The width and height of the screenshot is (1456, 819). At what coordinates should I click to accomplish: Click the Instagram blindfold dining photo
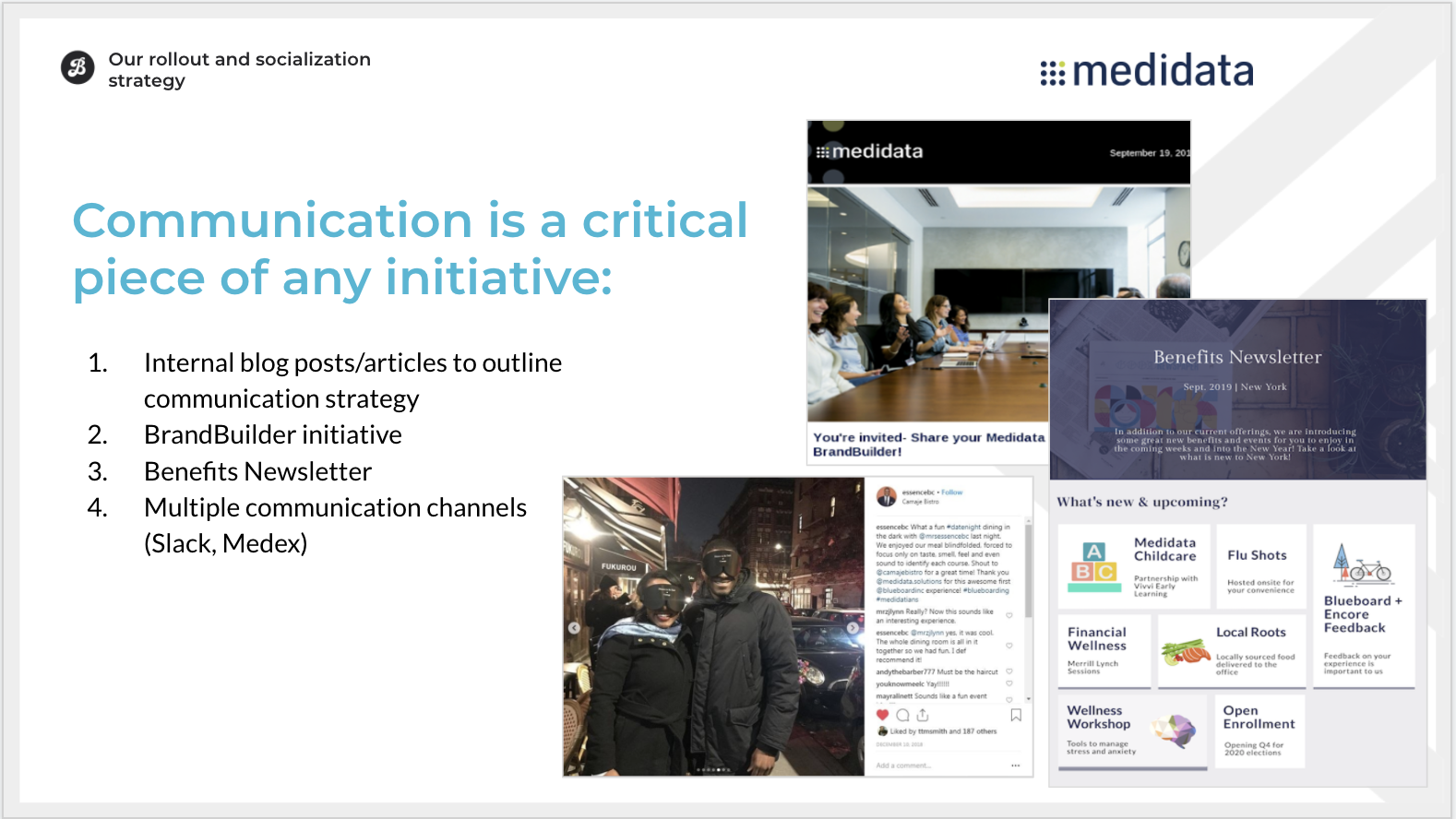tap(714, 627)
